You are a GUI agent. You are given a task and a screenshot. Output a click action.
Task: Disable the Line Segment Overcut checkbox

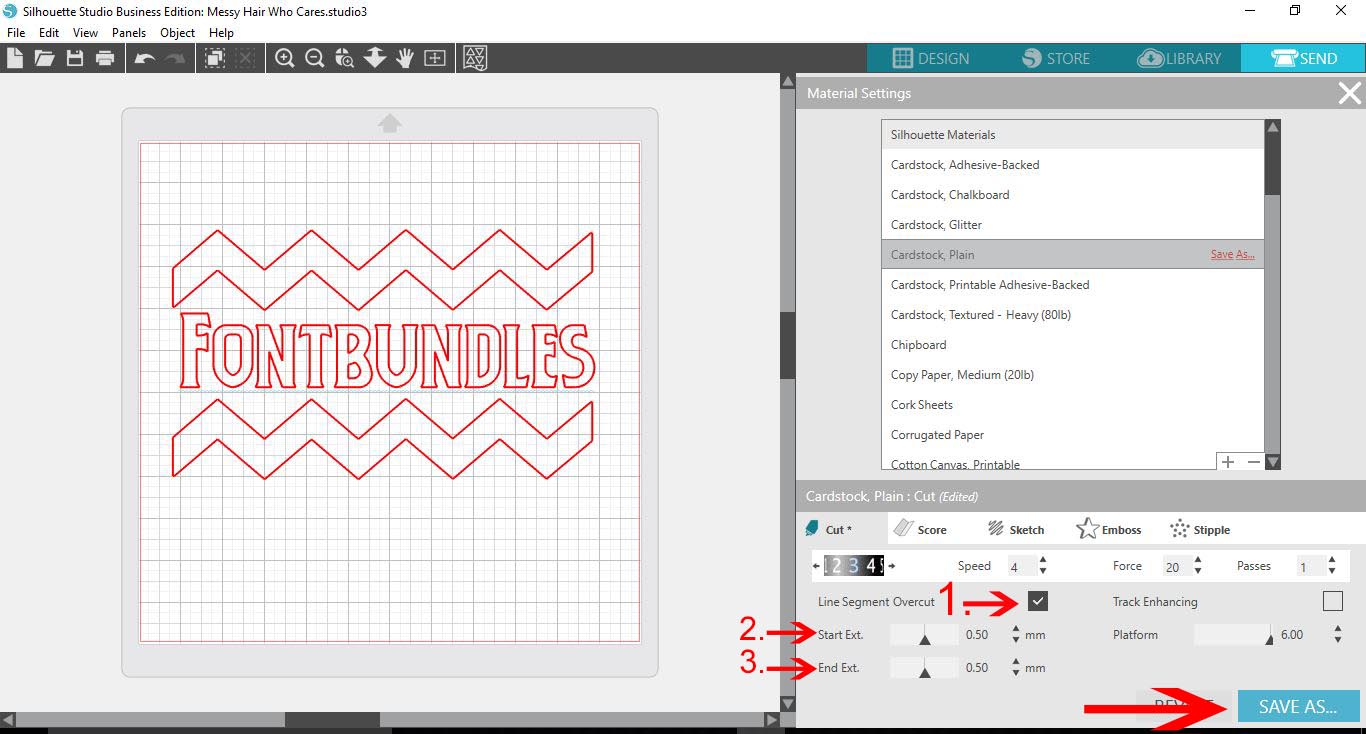[x=1038, y=601]
